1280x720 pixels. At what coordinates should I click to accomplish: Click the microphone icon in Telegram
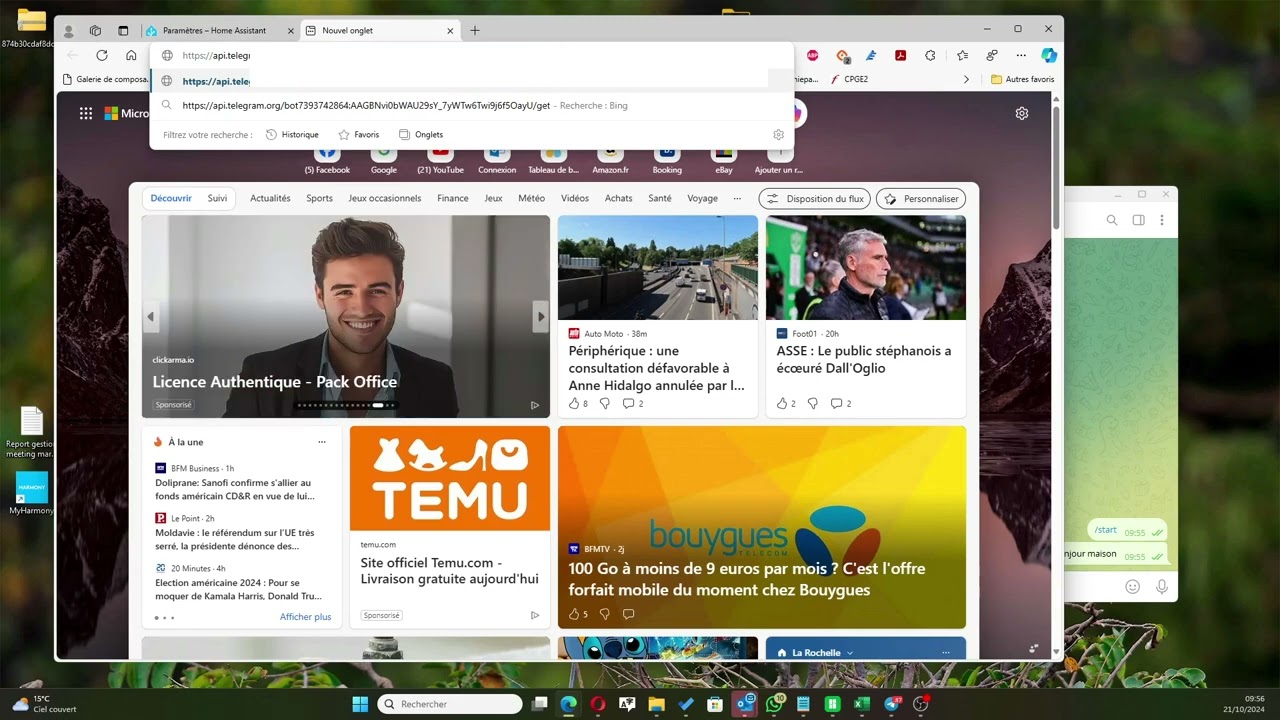click(x=1162, y=587)
